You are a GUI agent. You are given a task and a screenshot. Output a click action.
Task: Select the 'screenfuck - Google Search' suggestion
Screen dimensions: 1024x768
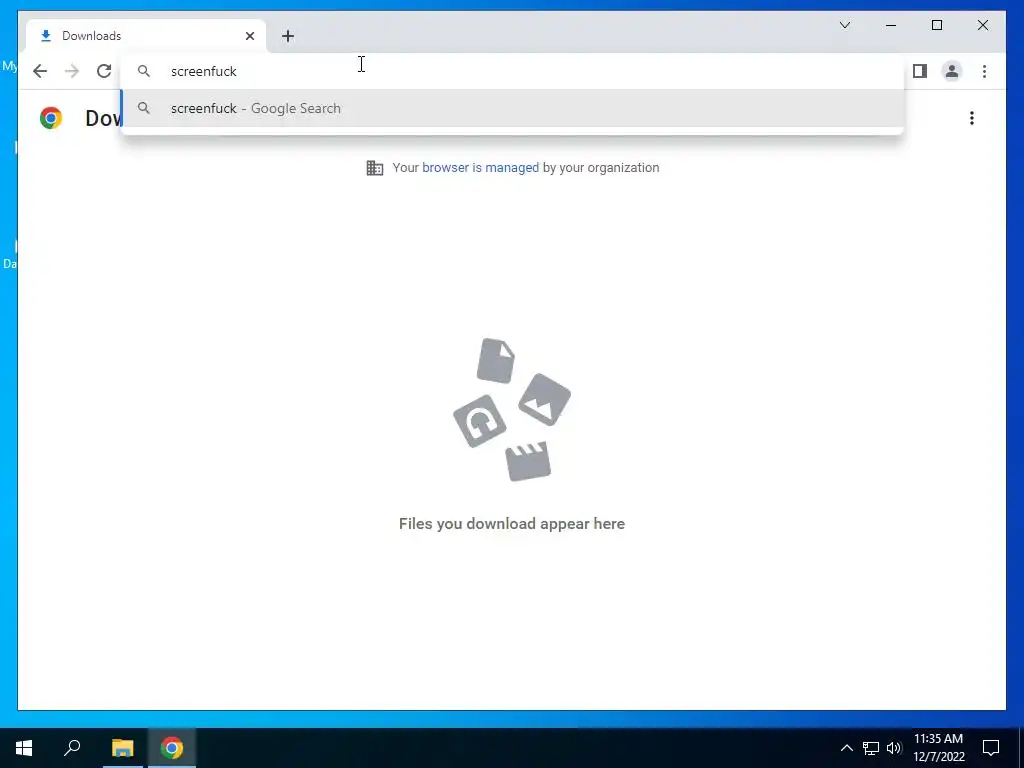click(x=513, y=108)
